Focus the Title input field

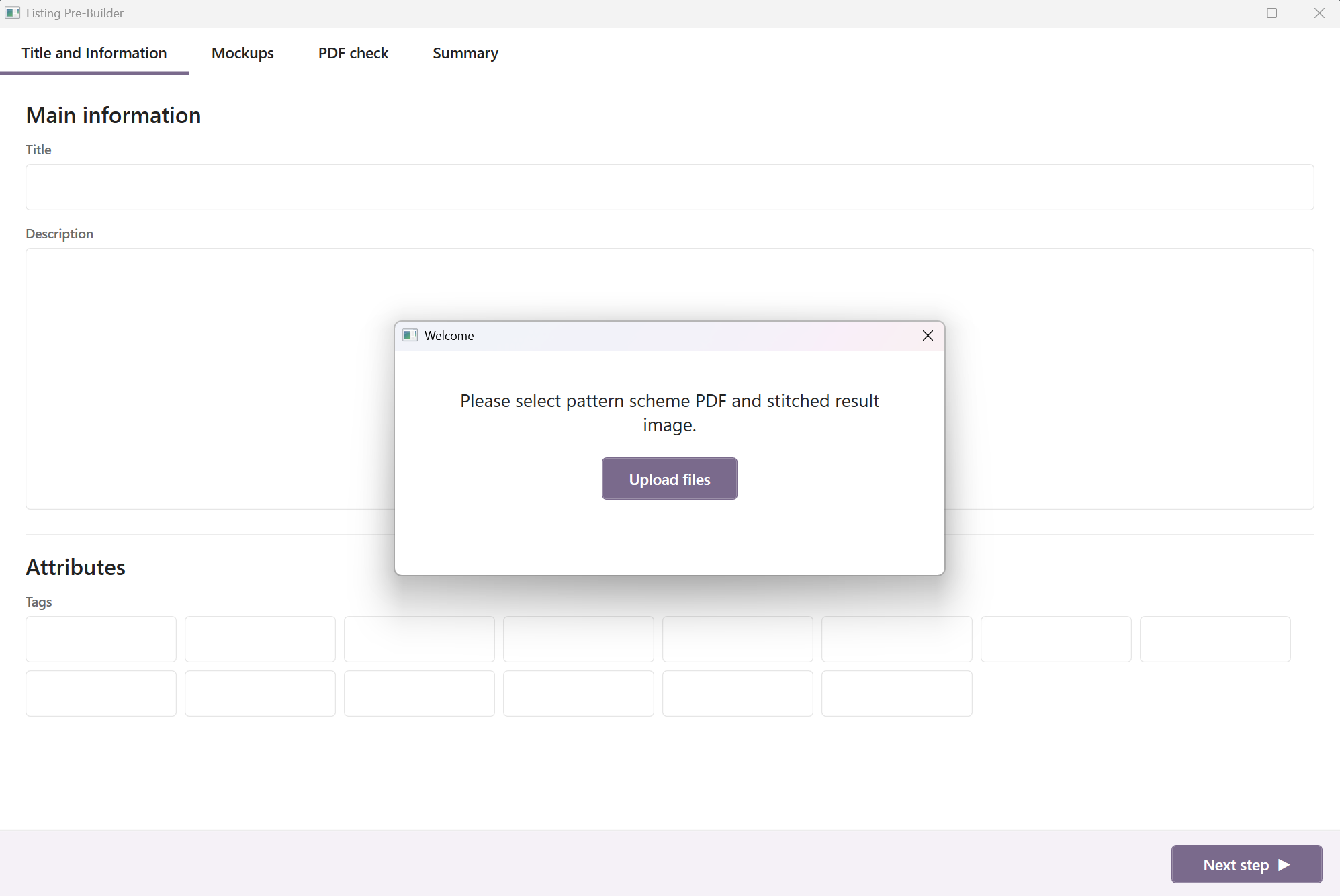[670, 187]
